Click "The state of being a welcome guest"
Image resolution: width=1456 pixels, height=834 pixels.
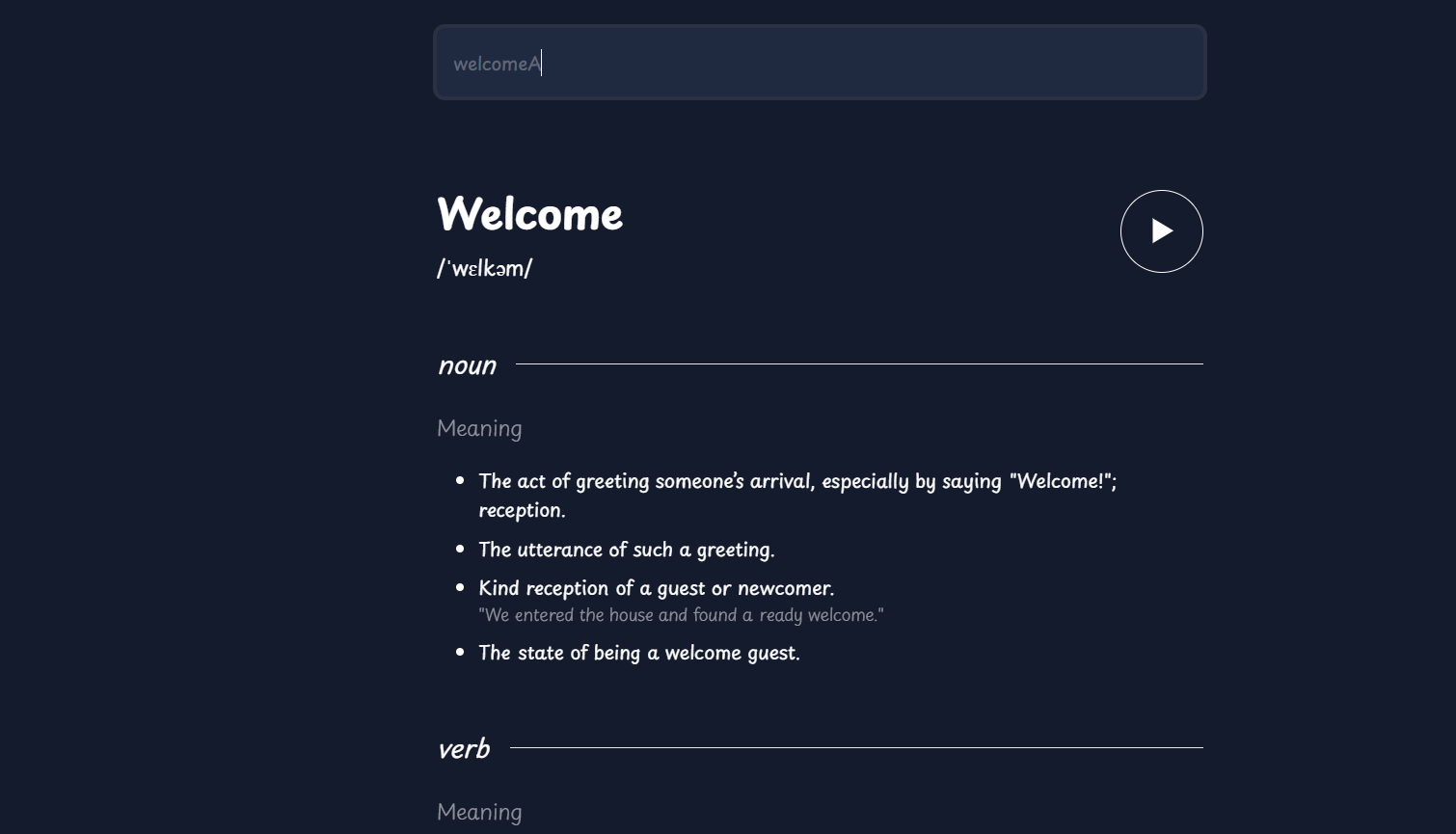pos(638,653)
